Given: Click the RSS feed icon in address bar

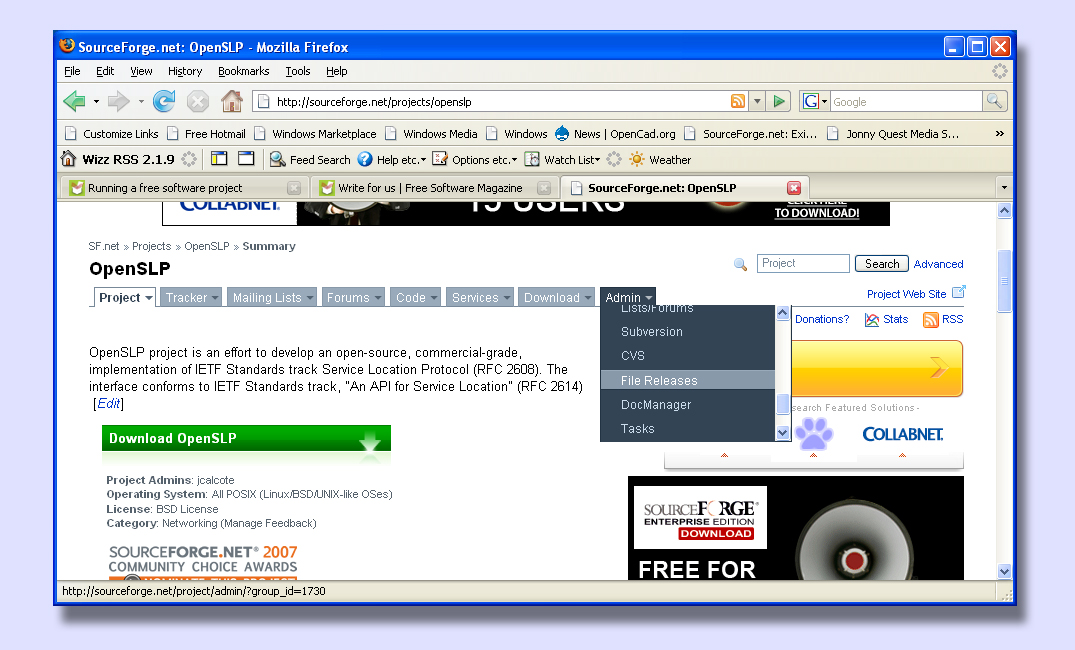Looking at the screenshot, I should (738, 101).
